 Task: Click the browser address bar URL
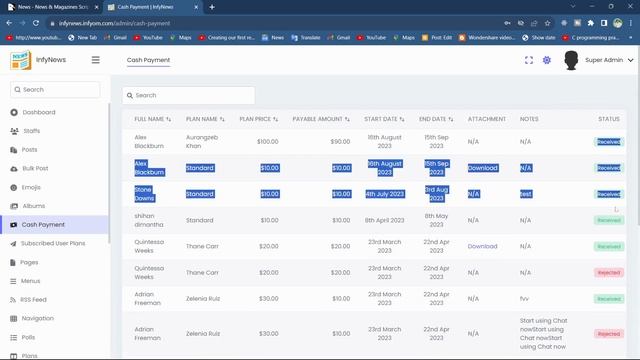[x=114, y=23]
